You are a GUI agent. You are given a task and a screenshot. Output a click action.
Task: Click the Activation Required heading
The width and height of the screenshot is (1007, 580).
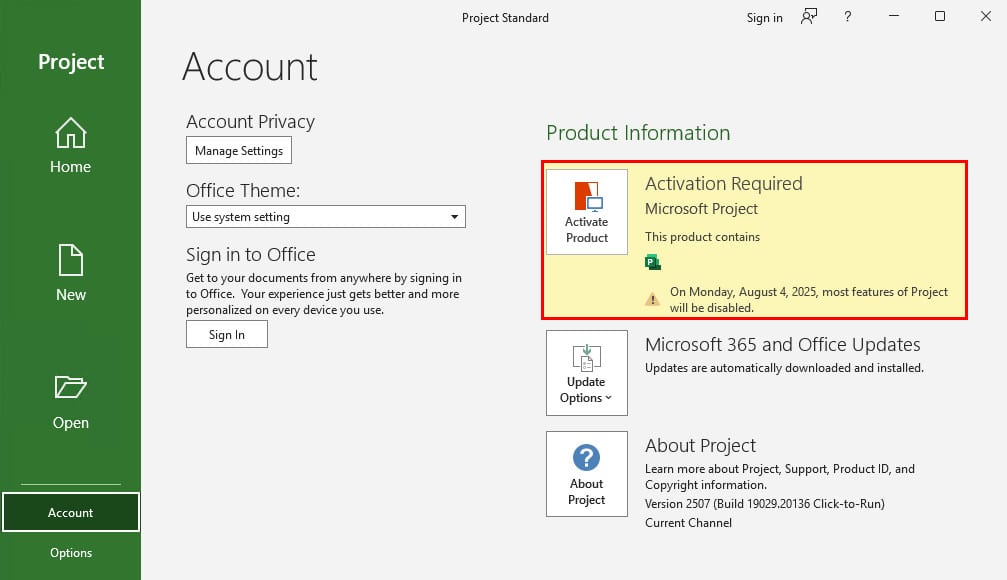pos(724,184)
